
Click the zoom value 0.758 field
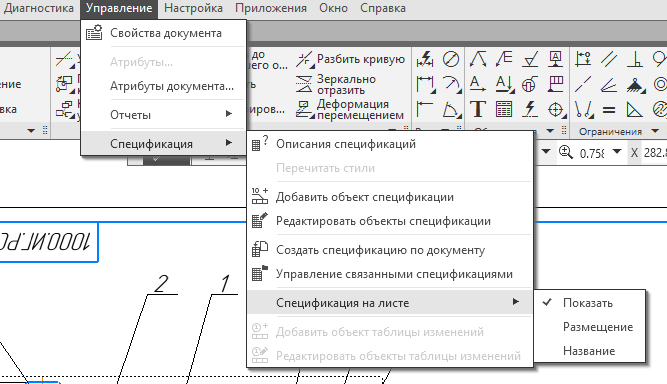592,152
